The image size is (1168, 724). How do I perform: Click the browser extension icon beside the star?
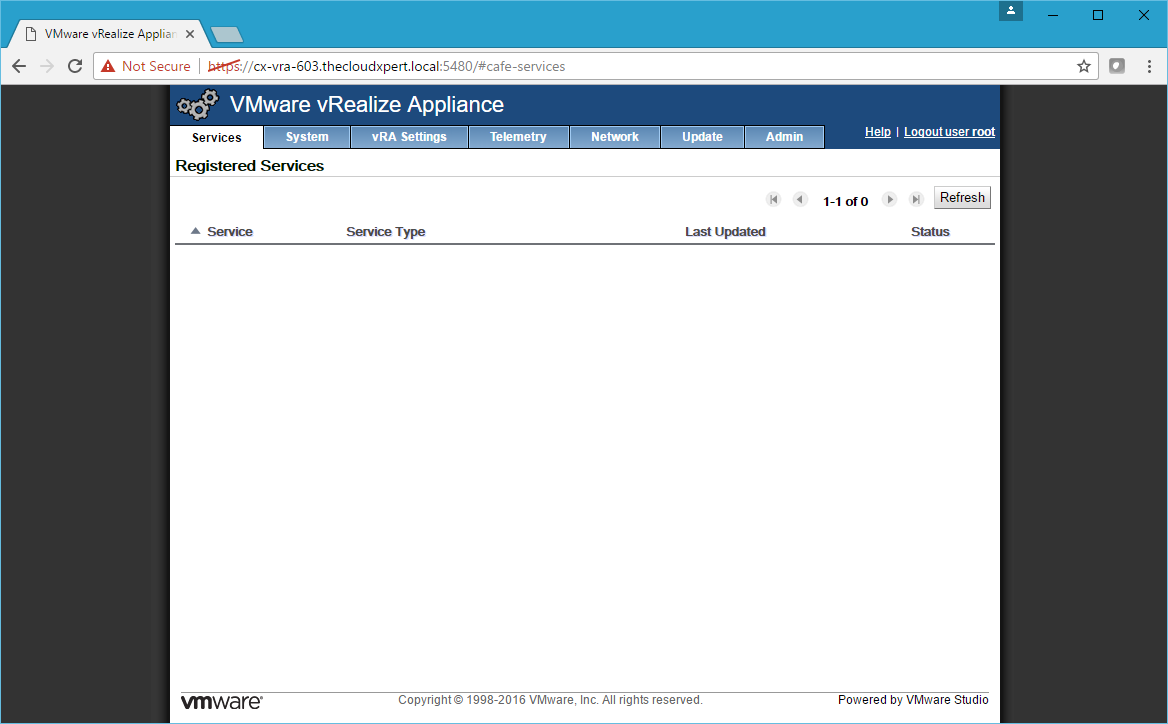1117,66
